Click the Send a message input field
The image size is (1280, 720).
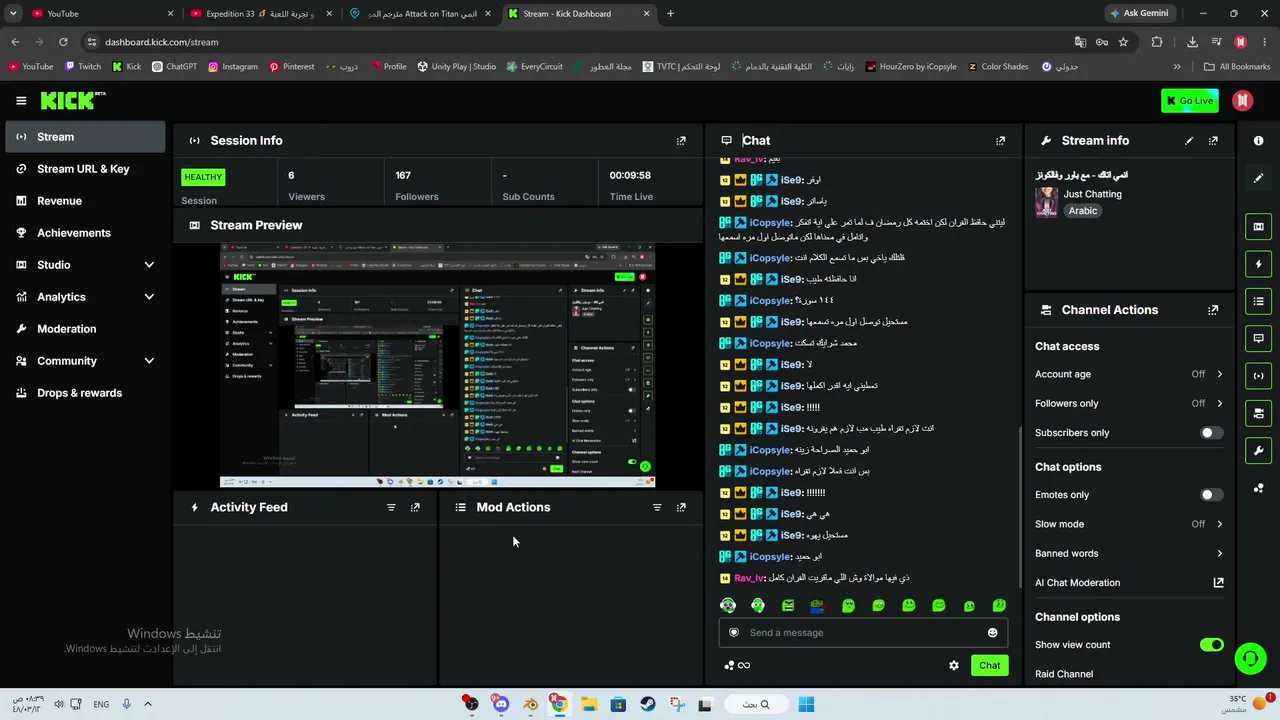[x=863, y=633]
